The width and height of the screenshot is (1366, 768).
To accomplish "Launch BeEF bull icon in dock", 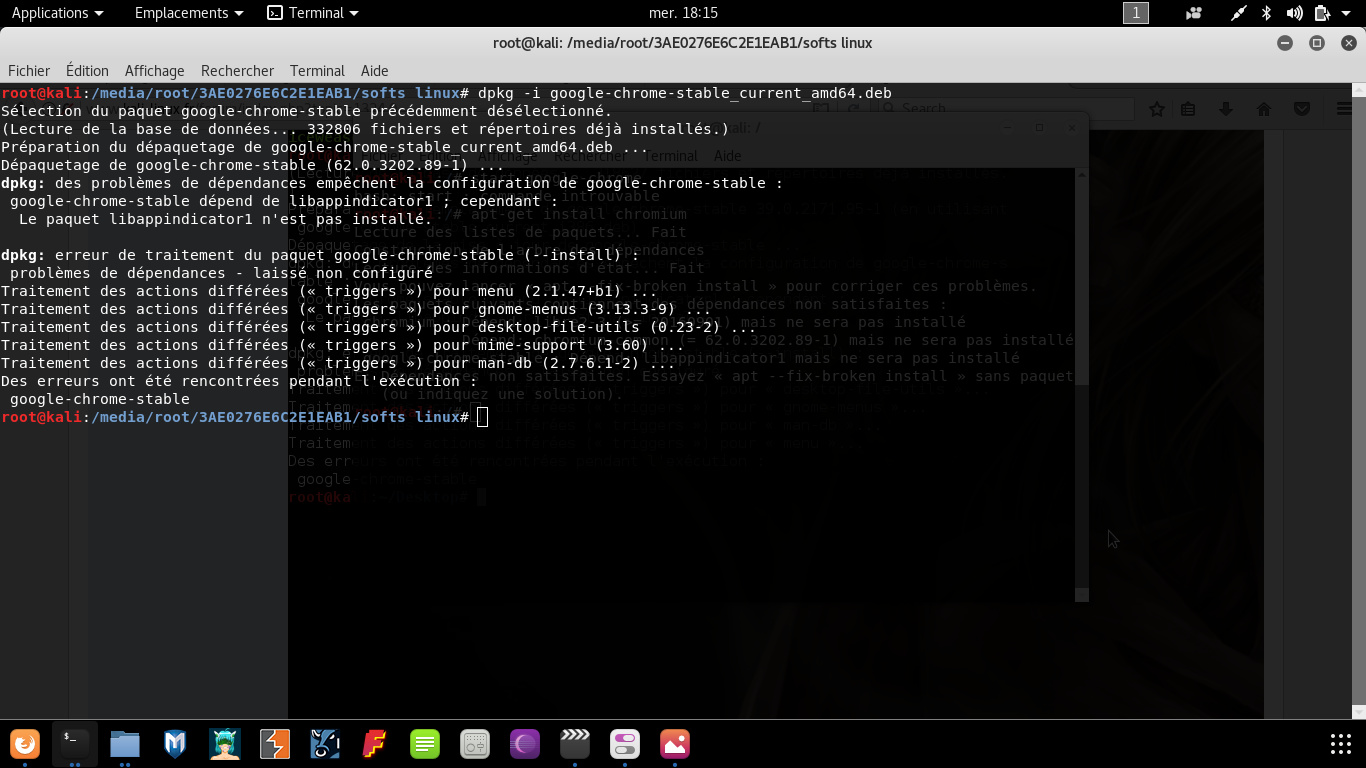I will (x=325, y=744).
